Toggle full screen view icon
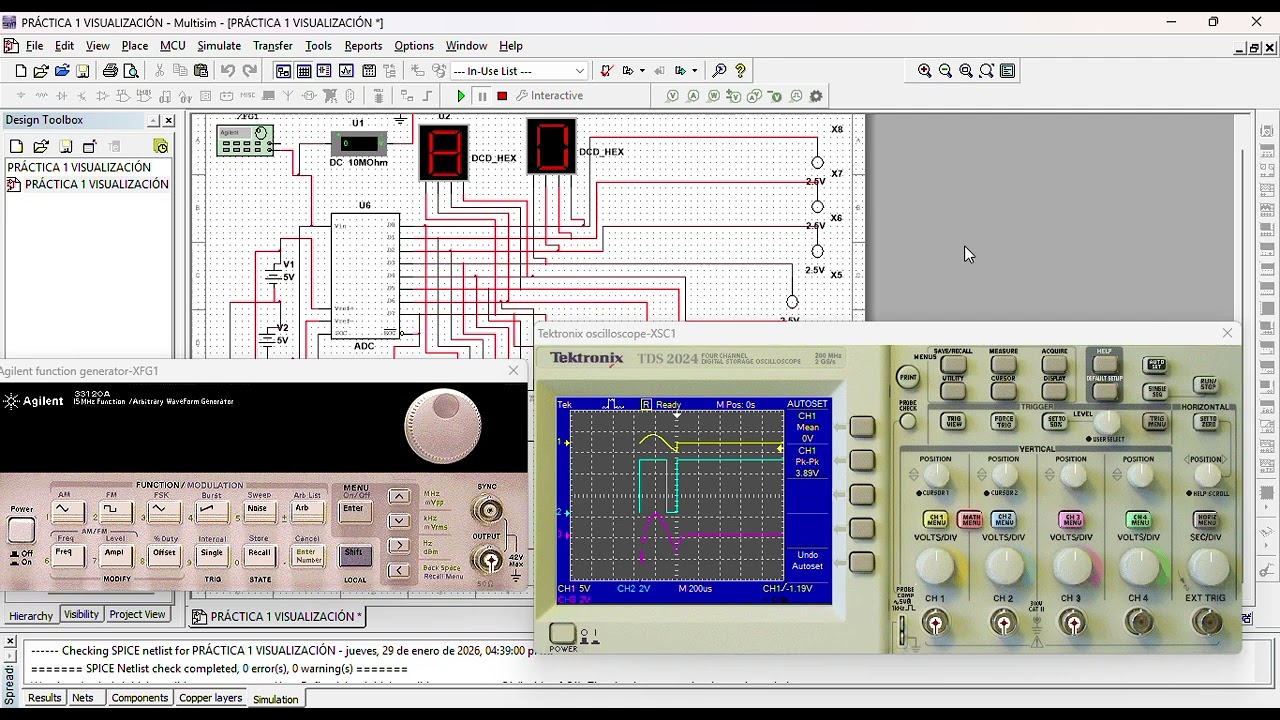Viewport: 1280px width, 720px height. 1007,71
